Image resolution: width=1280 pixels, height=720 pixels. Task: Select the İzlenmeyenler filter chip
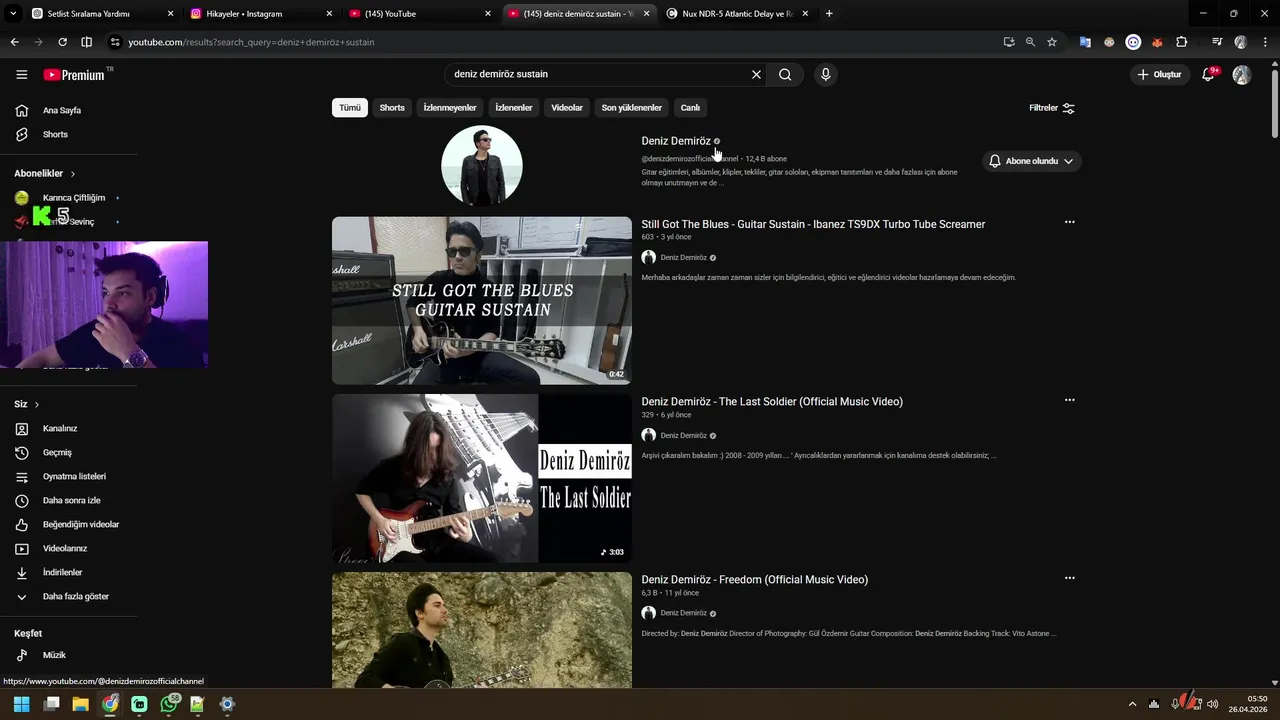450,107
